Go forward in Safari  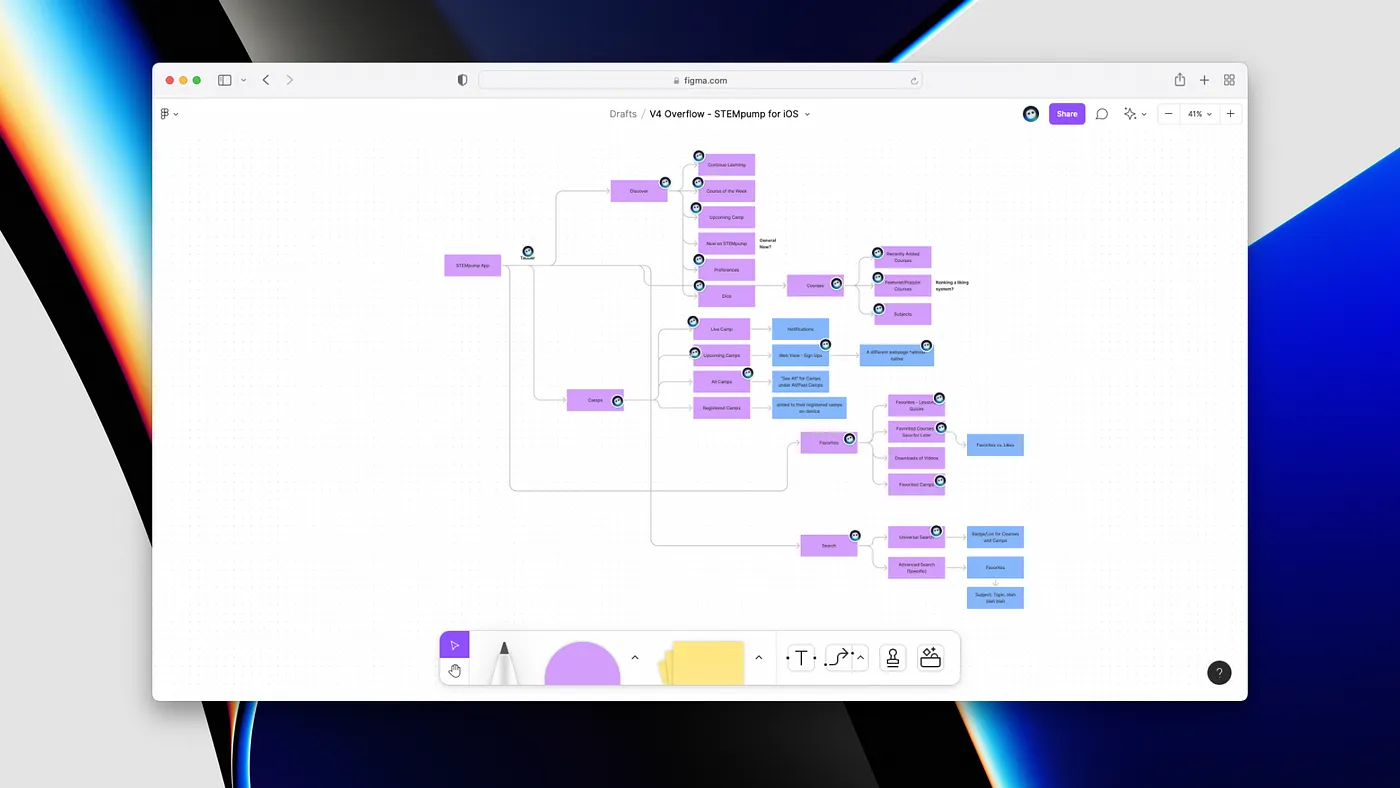290,80
